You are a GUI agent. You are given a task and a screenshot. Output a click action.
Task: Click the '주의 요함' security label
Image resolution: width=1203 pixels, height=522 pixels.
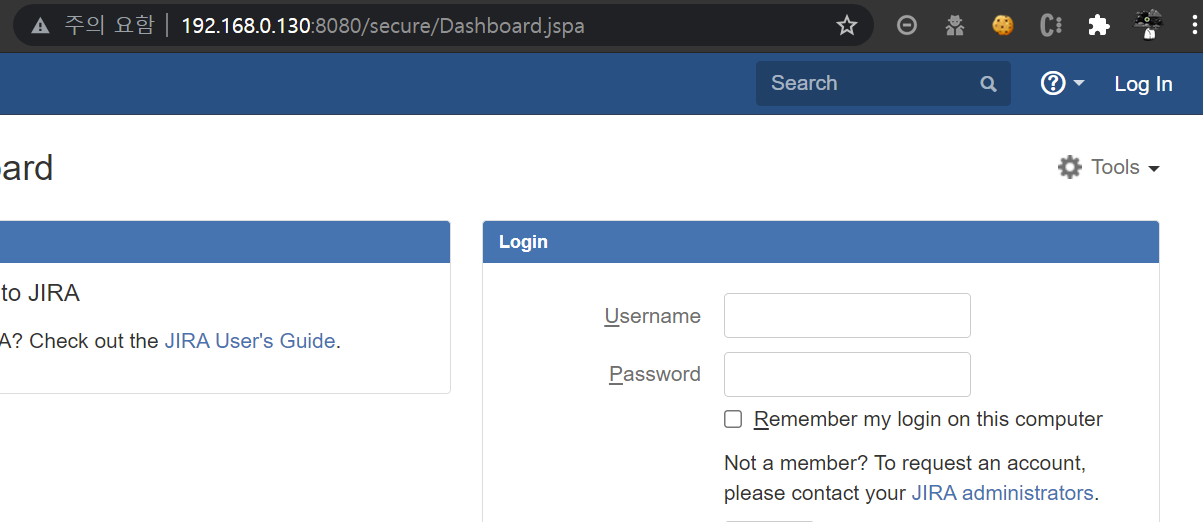click(109, 26)
